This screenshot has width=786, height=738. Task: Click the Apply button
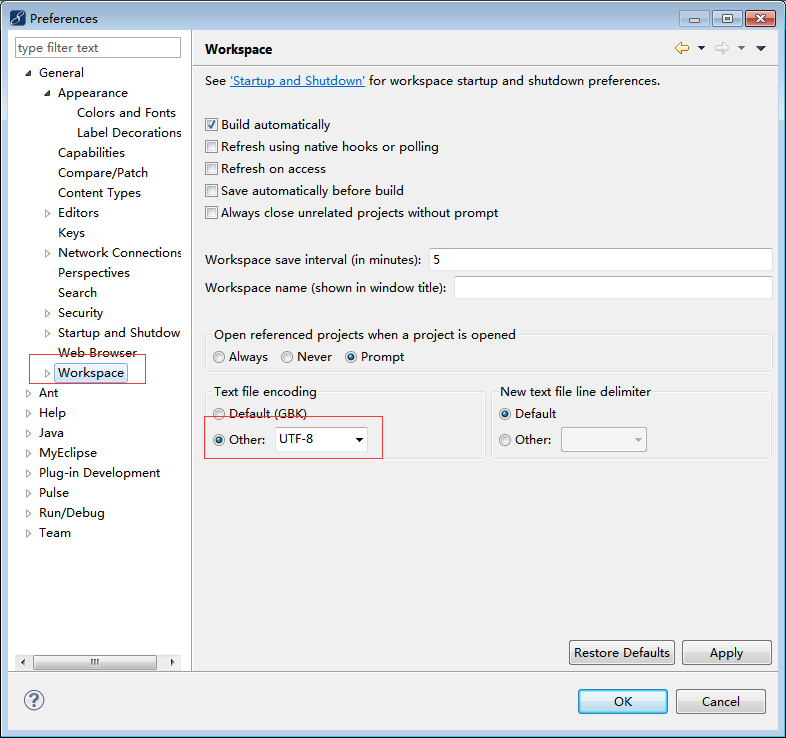pos(726,653)
